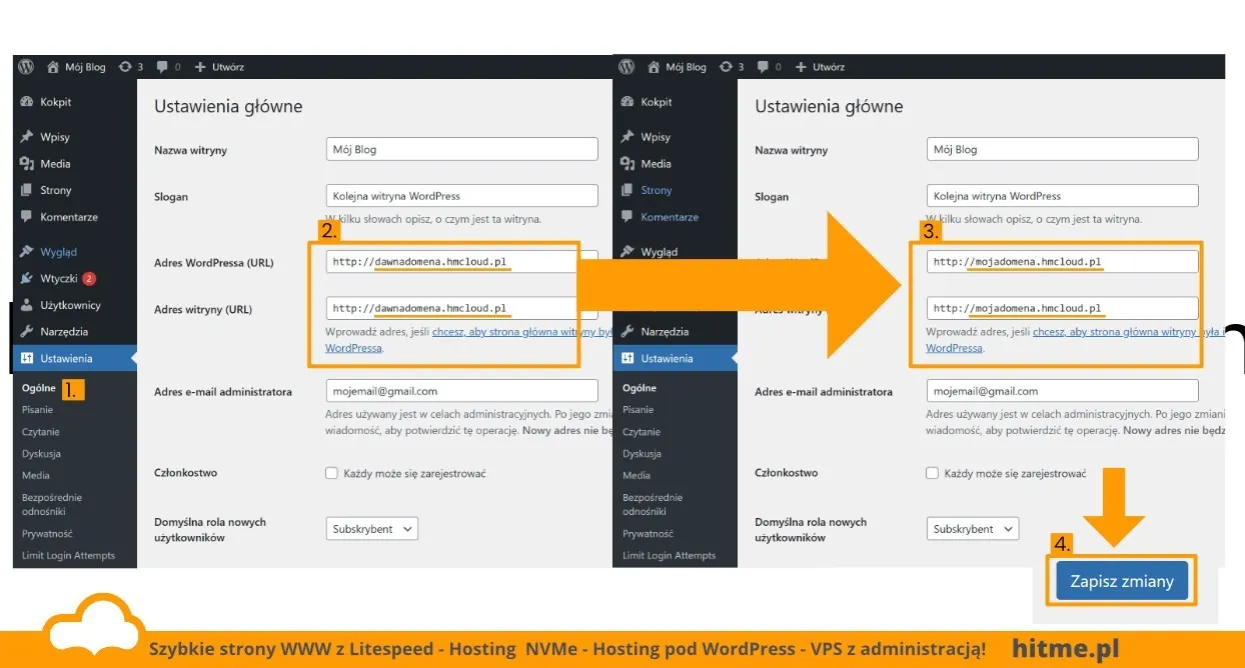Expand the Subskrybent dropdown in right panel

(972, 528)
